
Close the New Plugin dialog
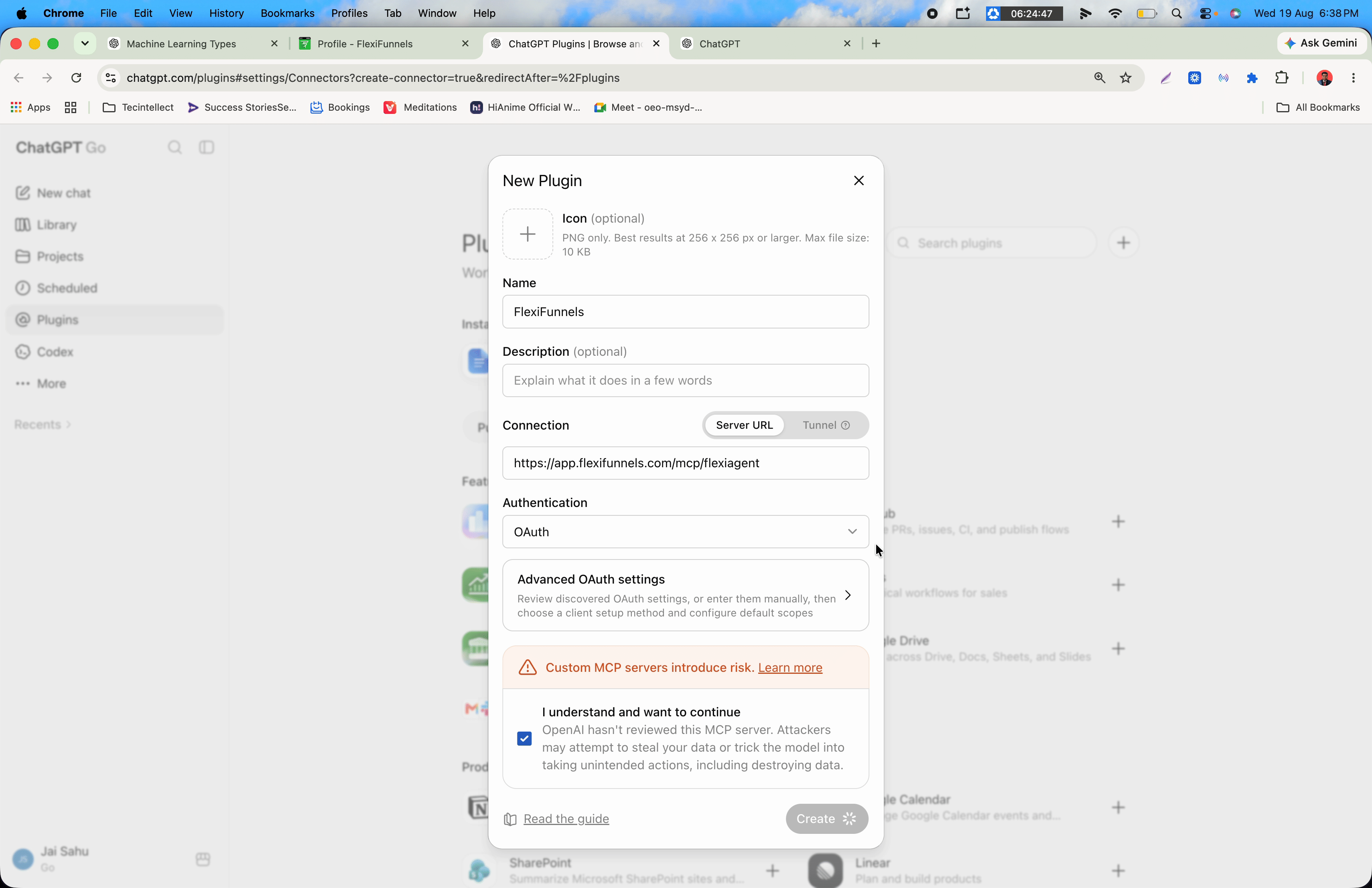[x=859, y=180]
